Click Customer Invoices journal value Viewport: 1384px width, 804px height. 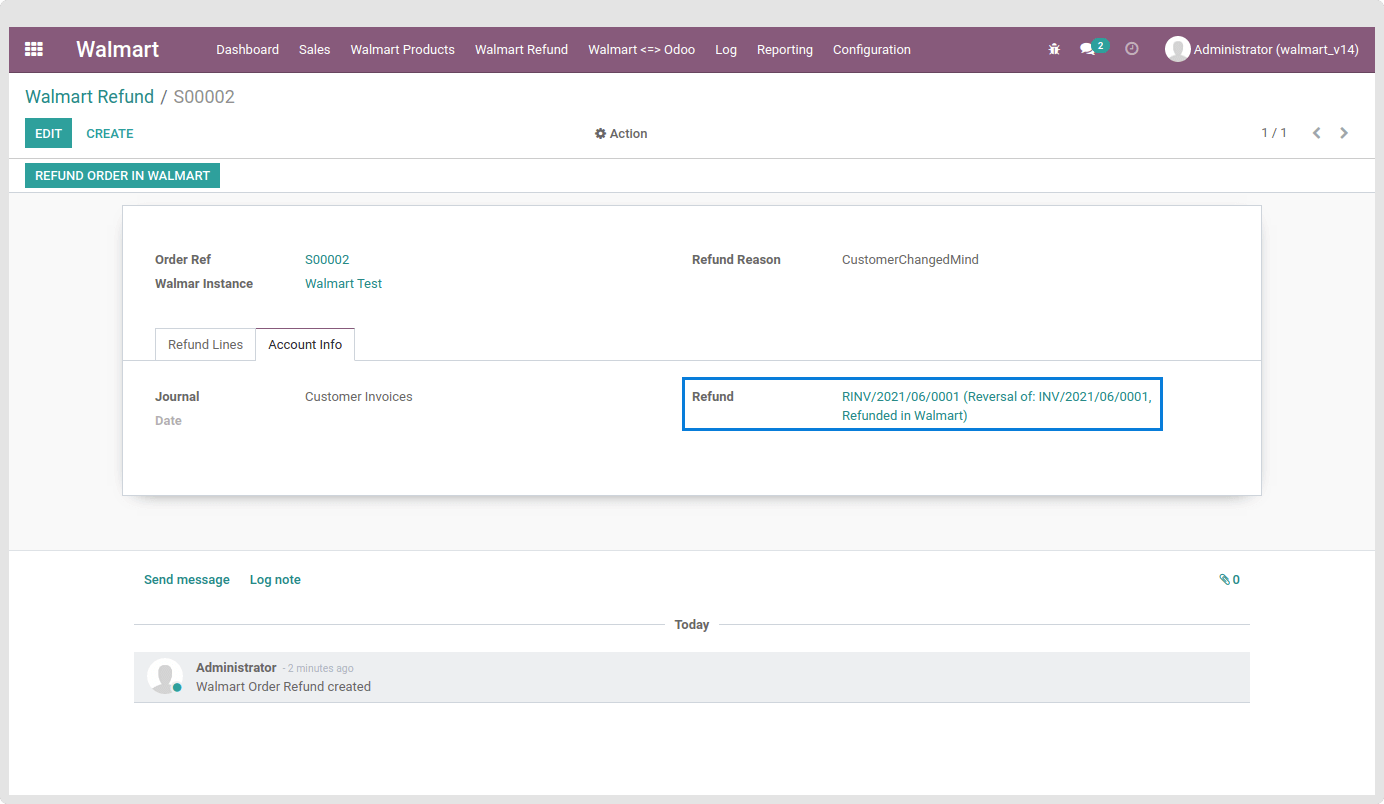tap(358, 396)
